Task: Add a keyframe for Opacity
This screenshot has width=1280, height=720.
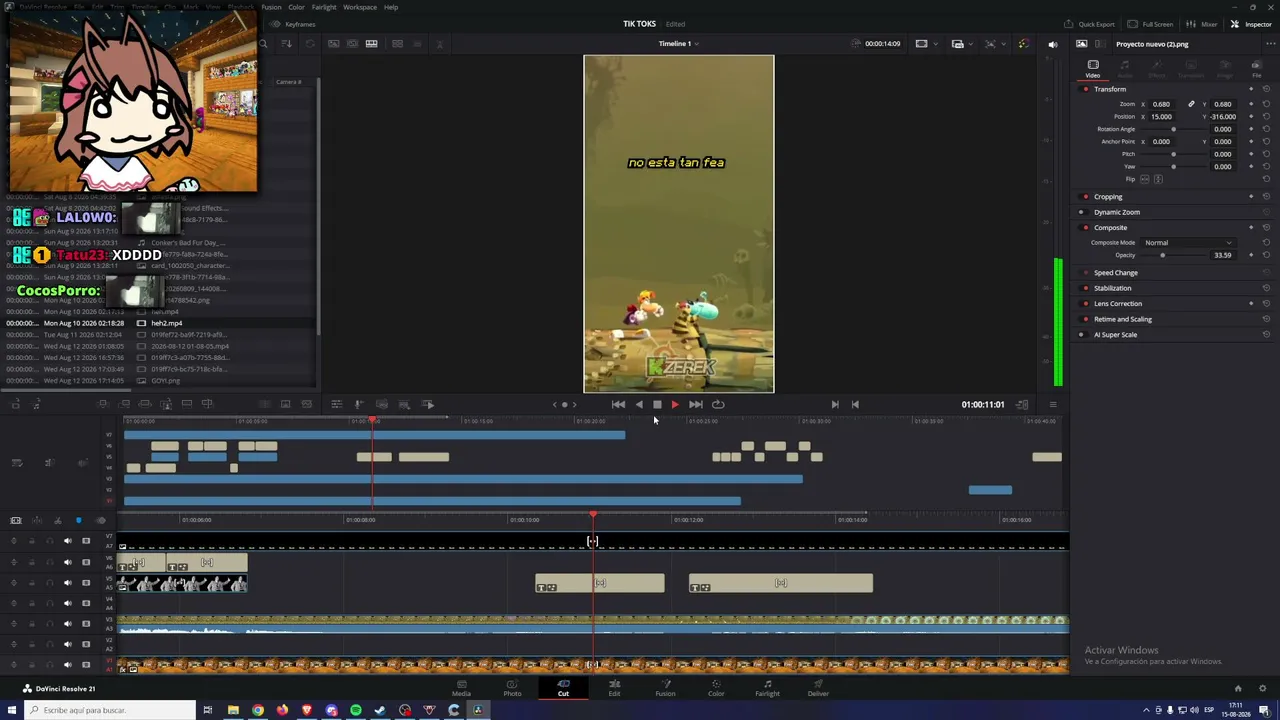Action: pyautogui.click(x=1251, y=255)
